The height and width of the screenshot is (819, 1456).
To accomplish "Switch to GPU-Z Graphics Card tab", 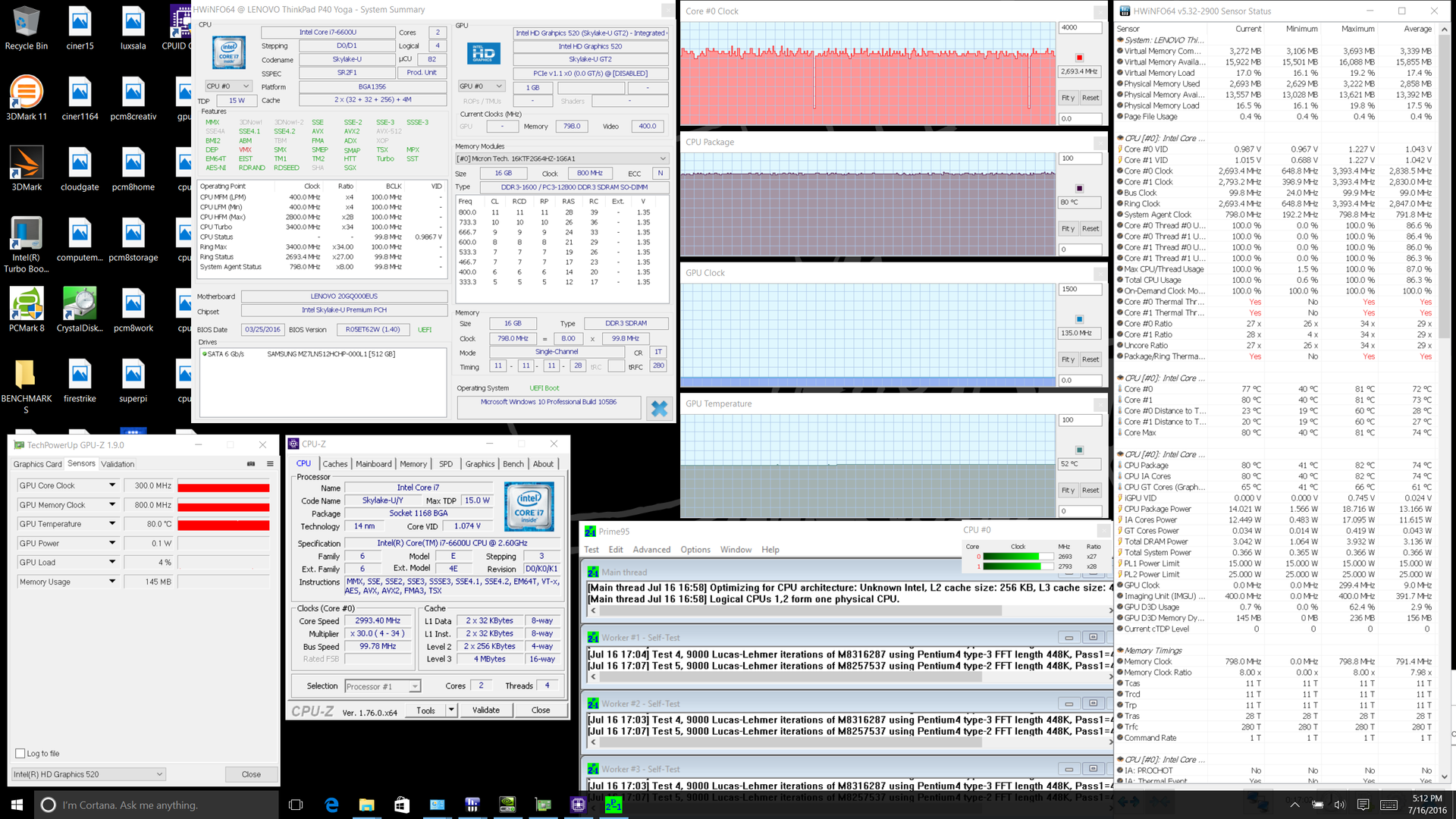I will tap(37, 464).
